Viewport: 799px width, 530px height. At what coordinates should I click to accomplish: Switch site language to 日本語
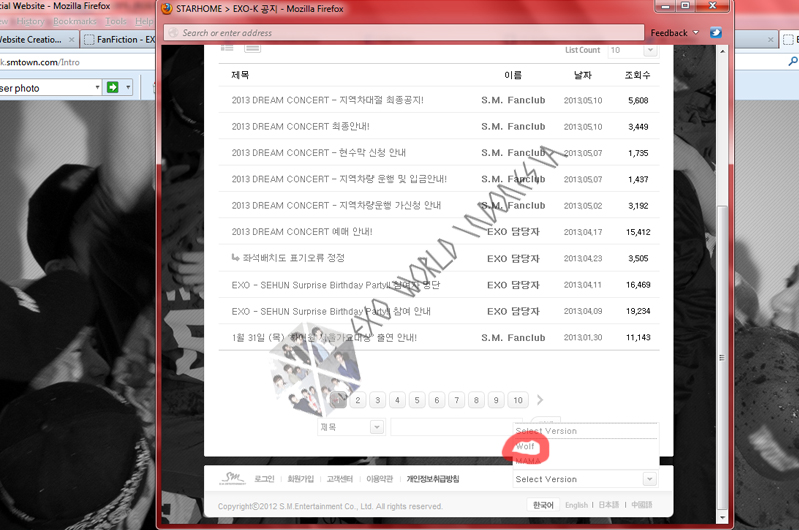(608, 505)
